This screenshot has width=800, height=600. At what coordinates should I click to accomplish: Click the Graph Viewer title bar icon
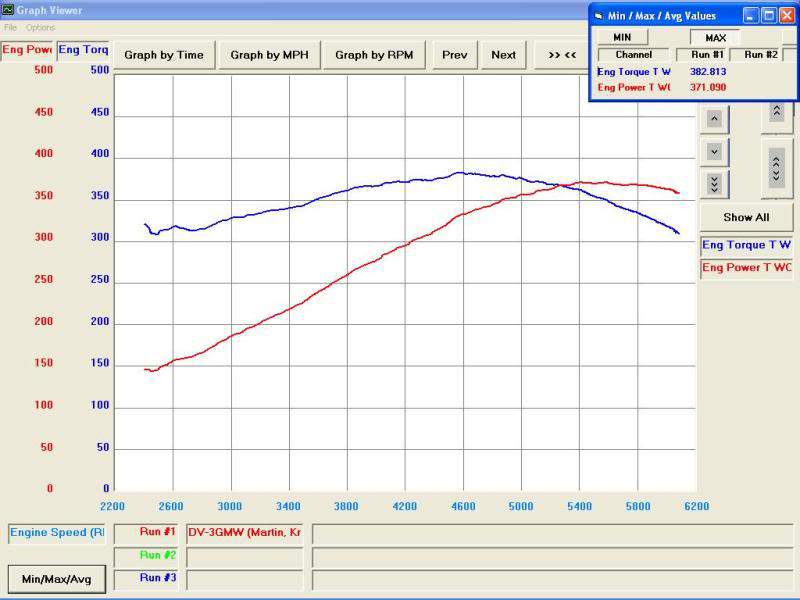pos(8,10)
